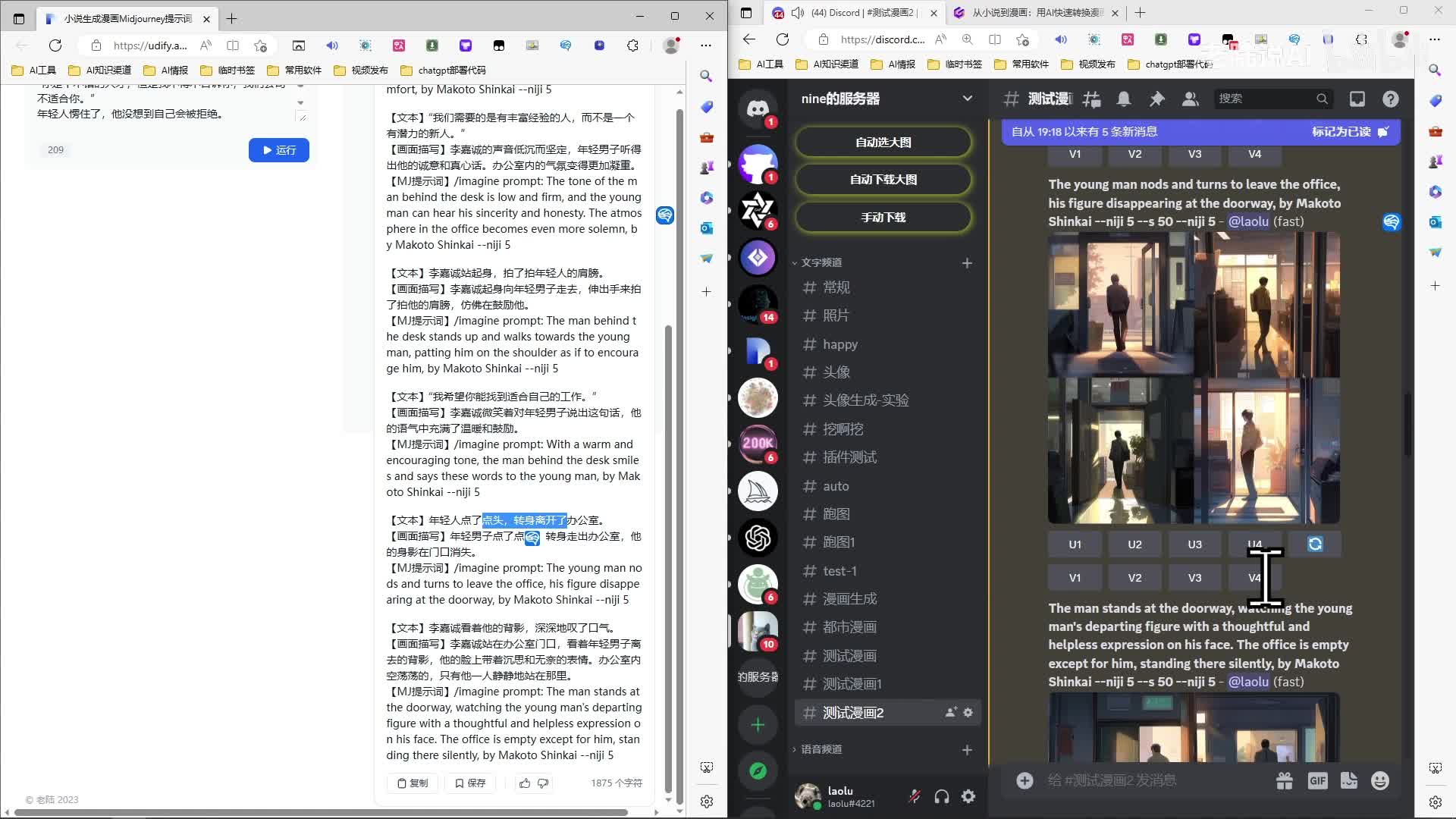This screenshot has width=1456, height=819.
Task: Open Discord user settings gear
Action: click(968, 796)
